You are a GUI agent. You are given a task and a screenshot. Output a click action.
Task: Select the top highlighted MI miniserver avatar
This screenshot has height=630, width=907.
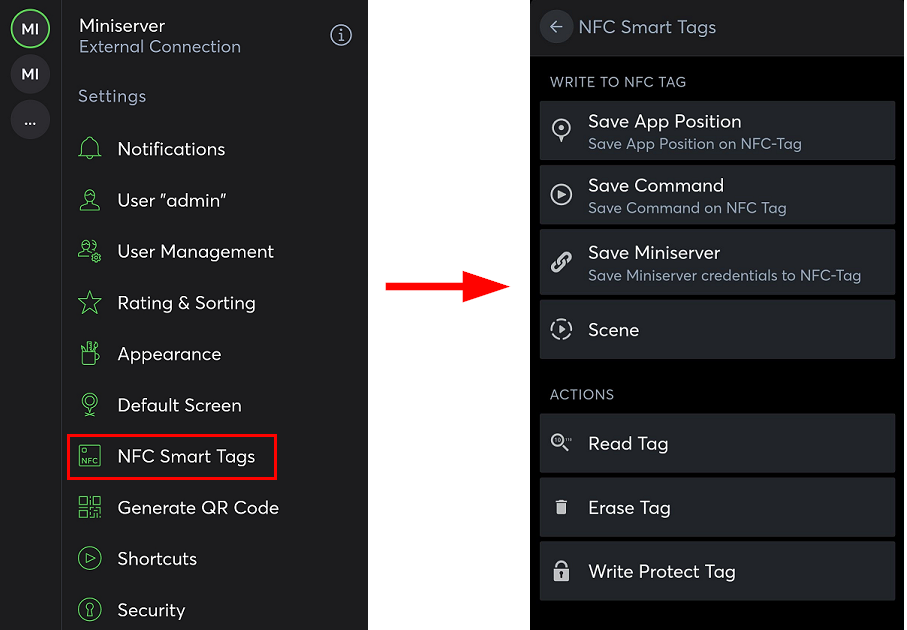(30, 29)
